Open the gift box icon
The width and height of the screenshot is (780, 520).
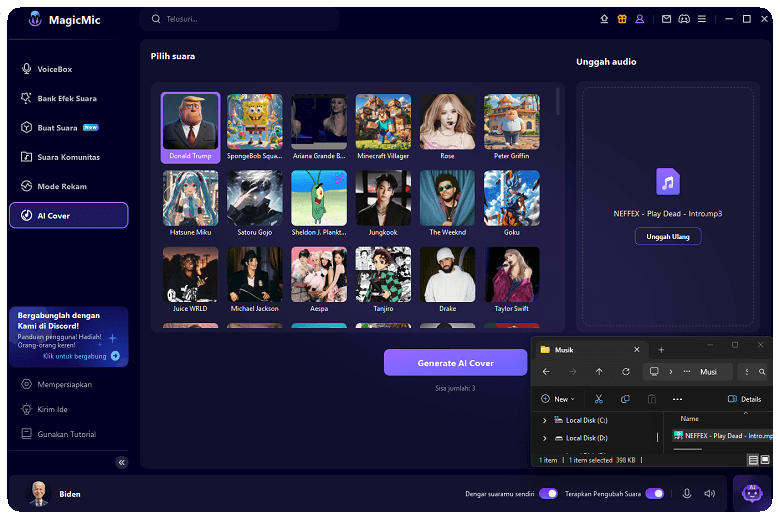[622, 19]
